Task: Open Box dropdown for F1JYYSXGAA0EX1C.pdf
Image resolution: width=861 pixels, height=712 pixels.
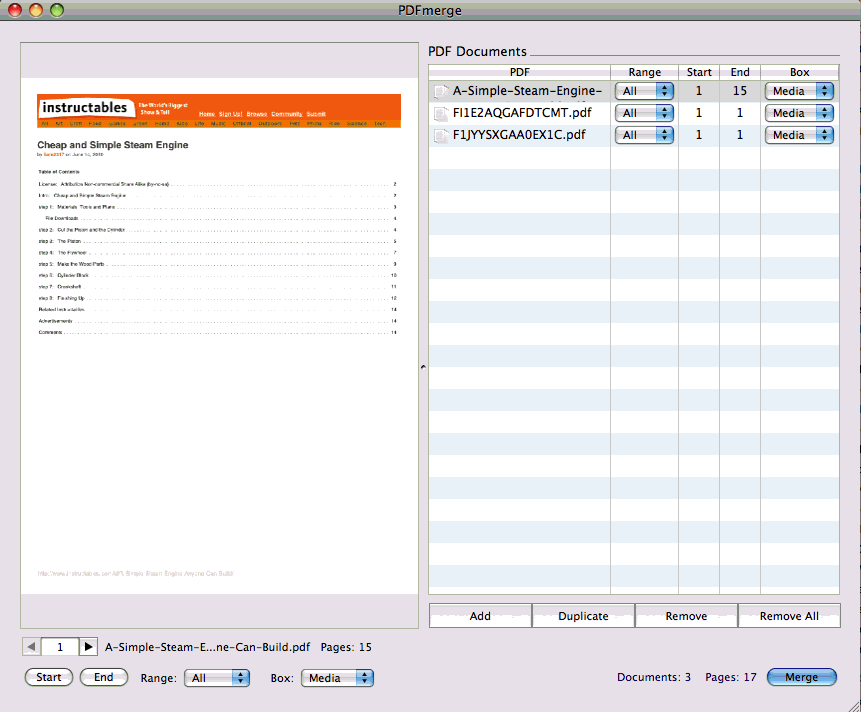Action: pyautogui.click(x=799, y=135)
